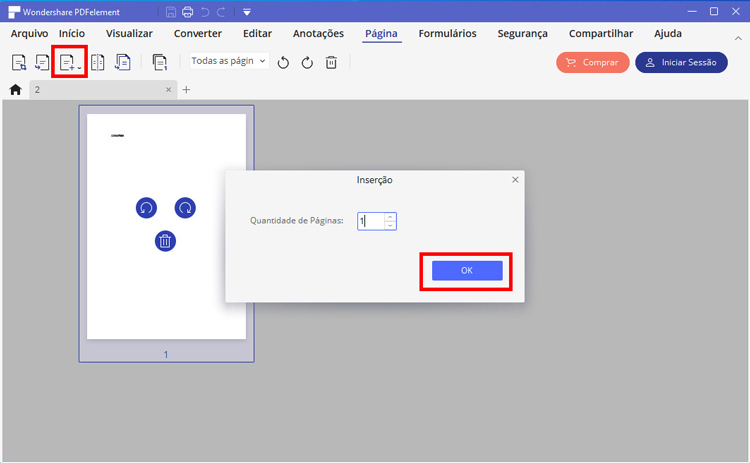Viewport: 750px width, 463px height.
Task: Click the save icon in title bar
Action: pos(171,12)
